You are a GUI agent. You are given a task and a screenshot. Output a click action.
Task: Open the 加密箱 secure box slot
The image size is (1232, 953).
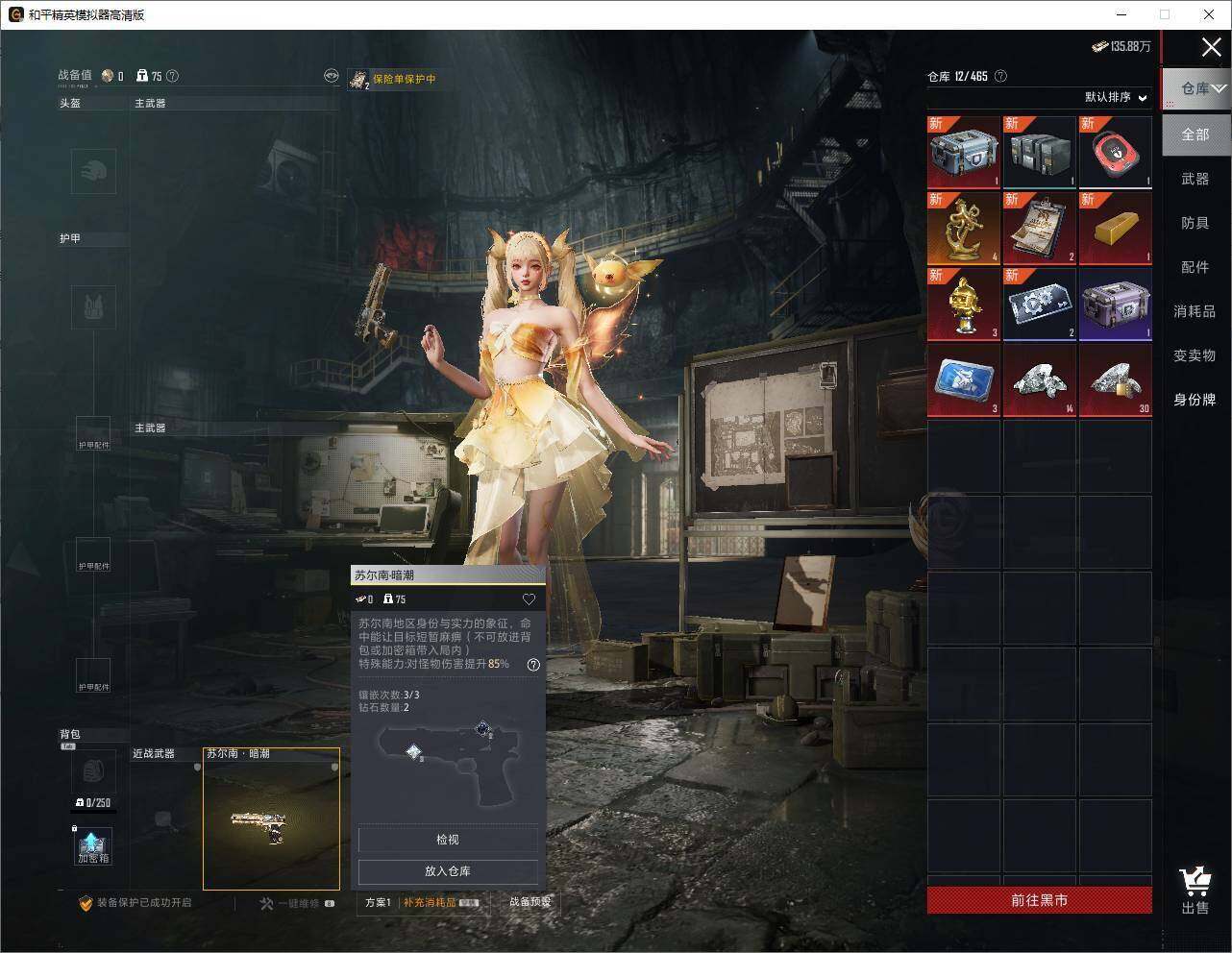click(93, 845)
